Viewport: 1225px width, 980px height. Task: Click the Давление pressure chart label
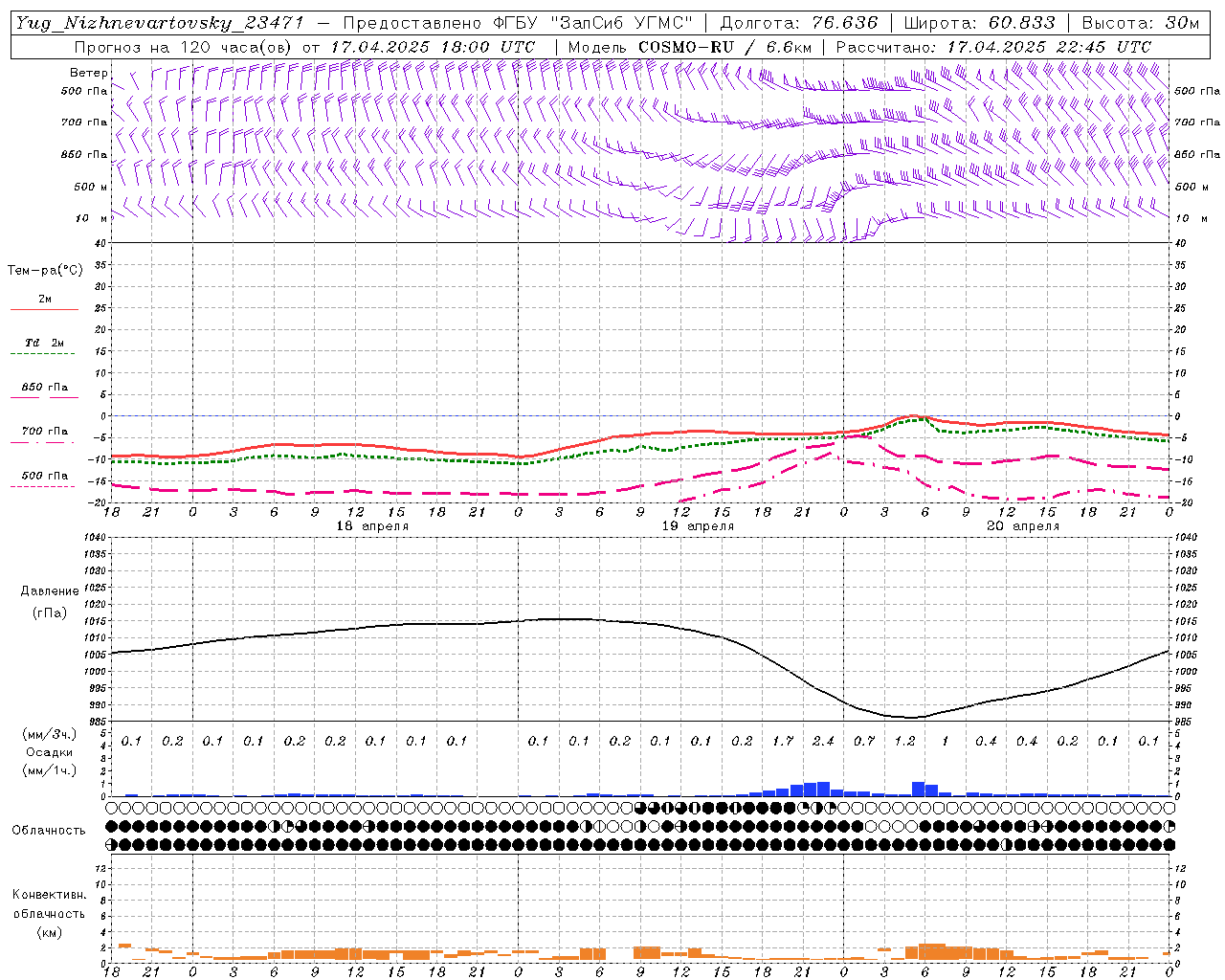coord(50,590)
